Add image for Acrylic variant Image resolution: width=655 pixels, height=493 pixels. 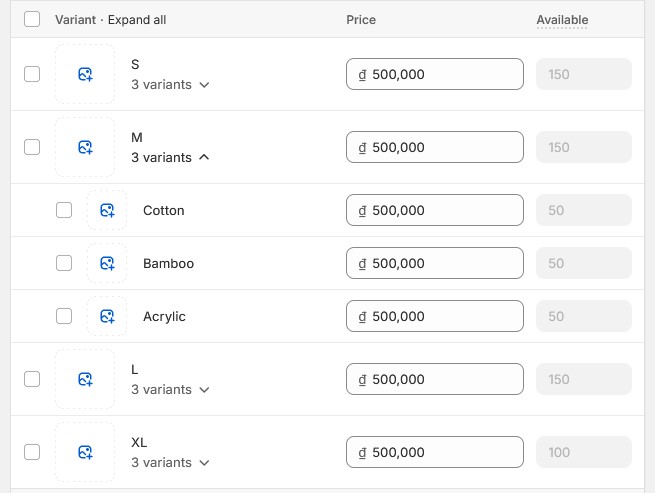[107, 316]
